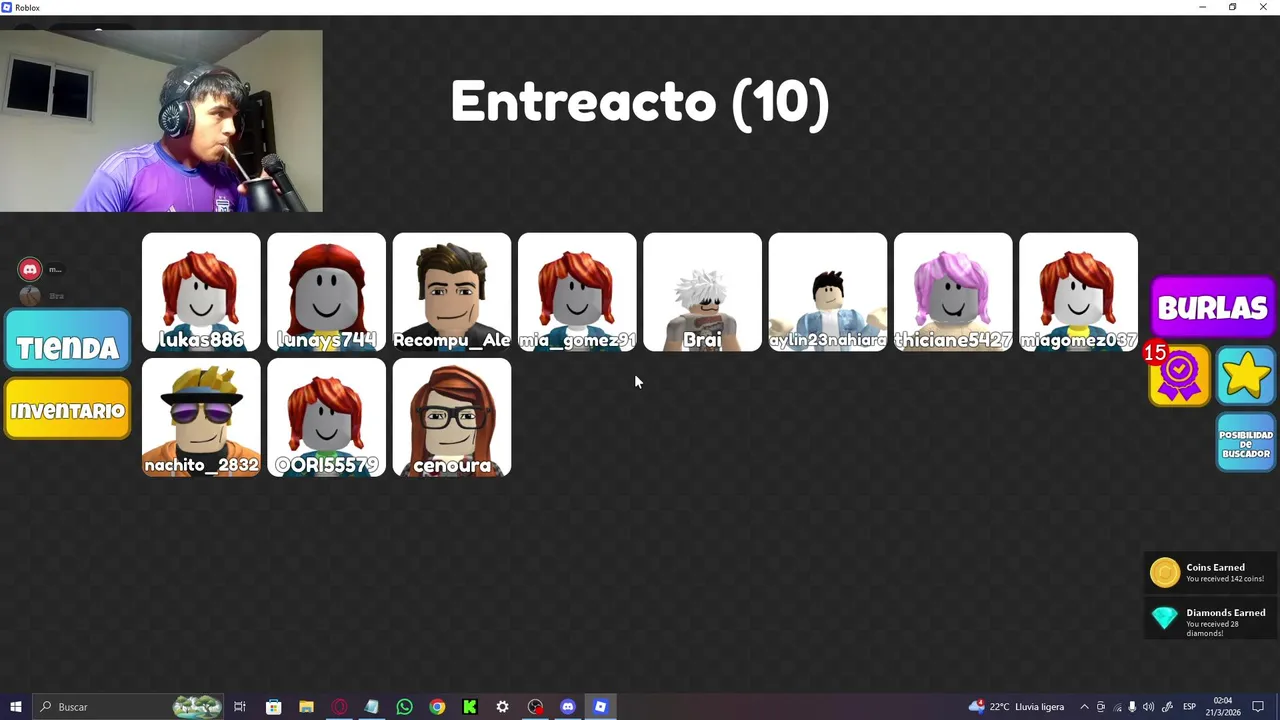Click the second Discord overlay avatar
Image resolution: width=1280 pixels, height=720 pixels.
click(30, 296)
